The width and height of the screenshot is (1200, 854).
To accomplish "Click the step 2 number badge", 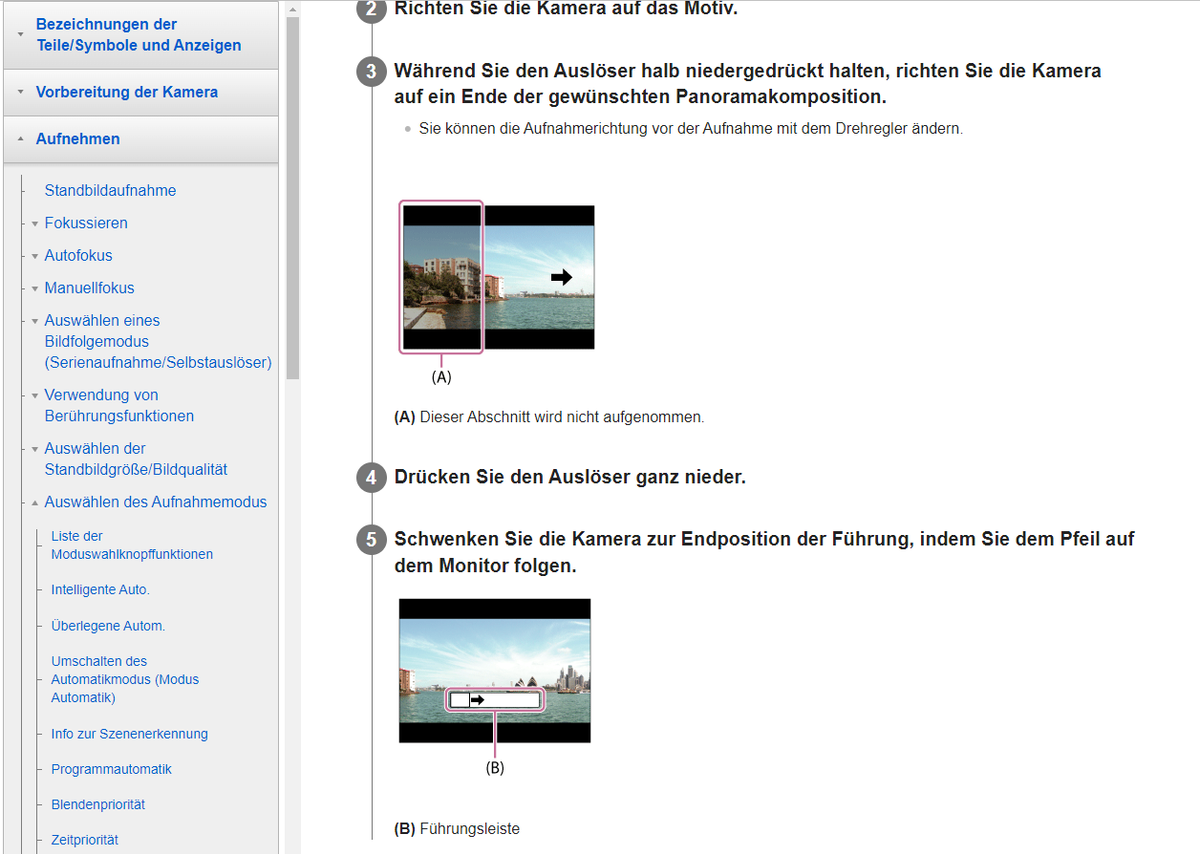I will click(x=371, y=10).
